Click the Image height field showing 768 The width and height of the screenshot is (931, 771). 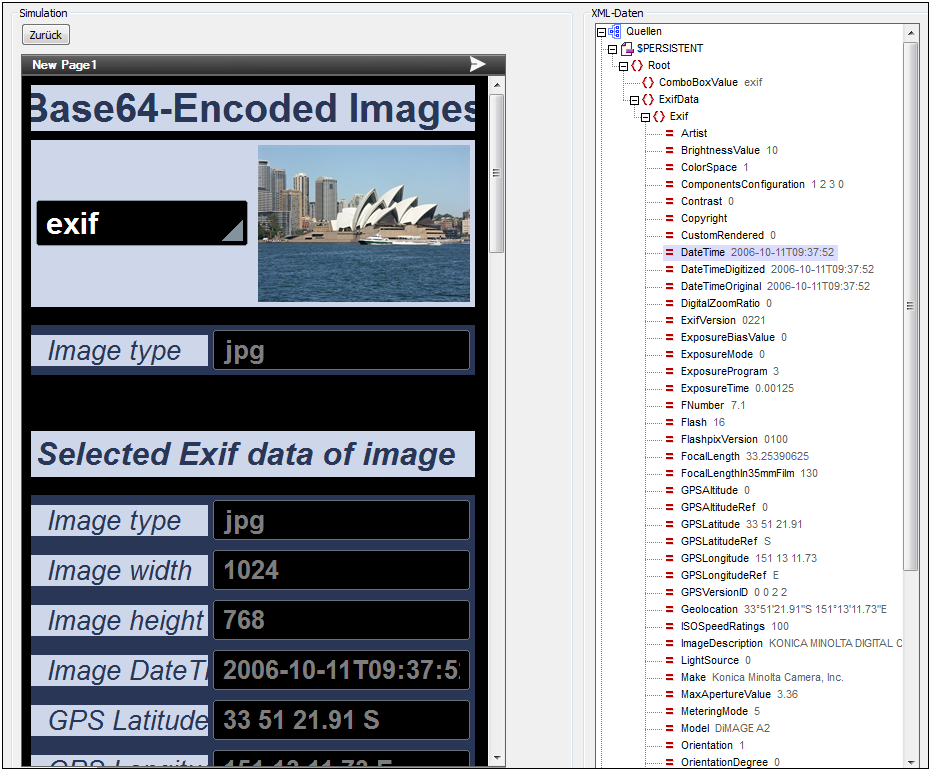[341, 620]
